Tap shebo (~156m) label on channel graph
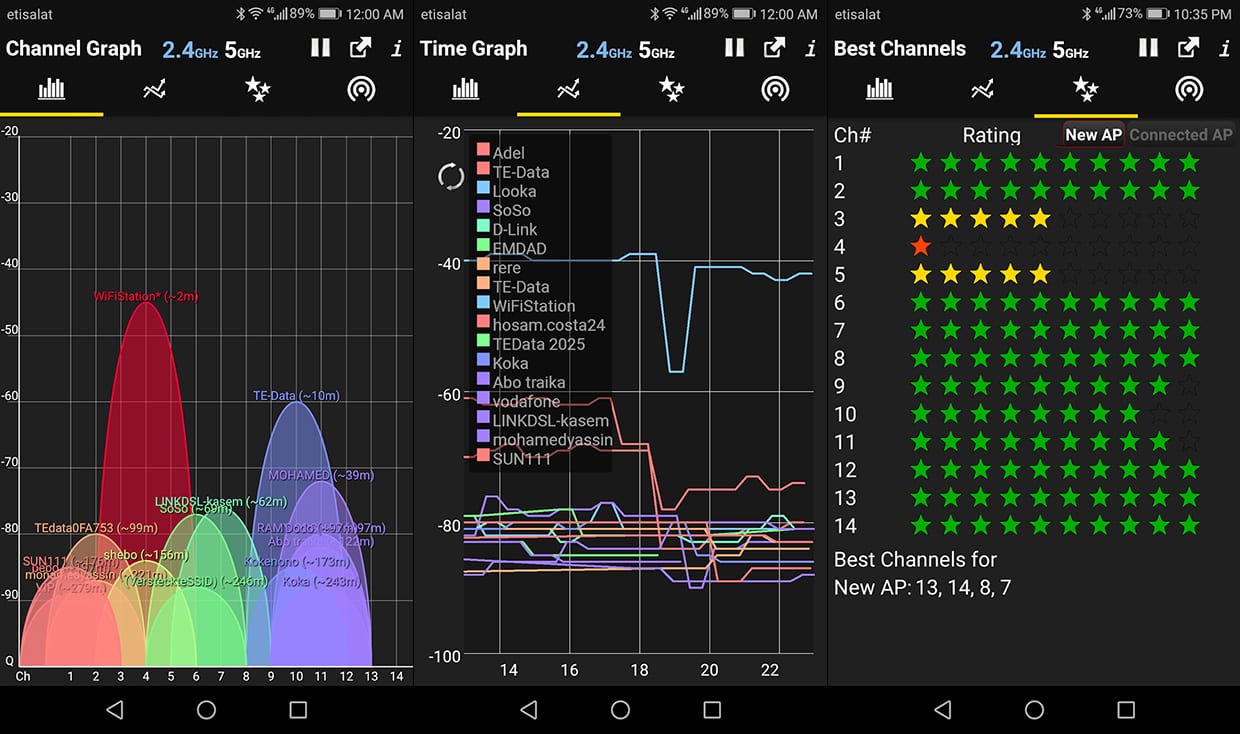Screen dimensions: 1240x734 pos(146,555)
